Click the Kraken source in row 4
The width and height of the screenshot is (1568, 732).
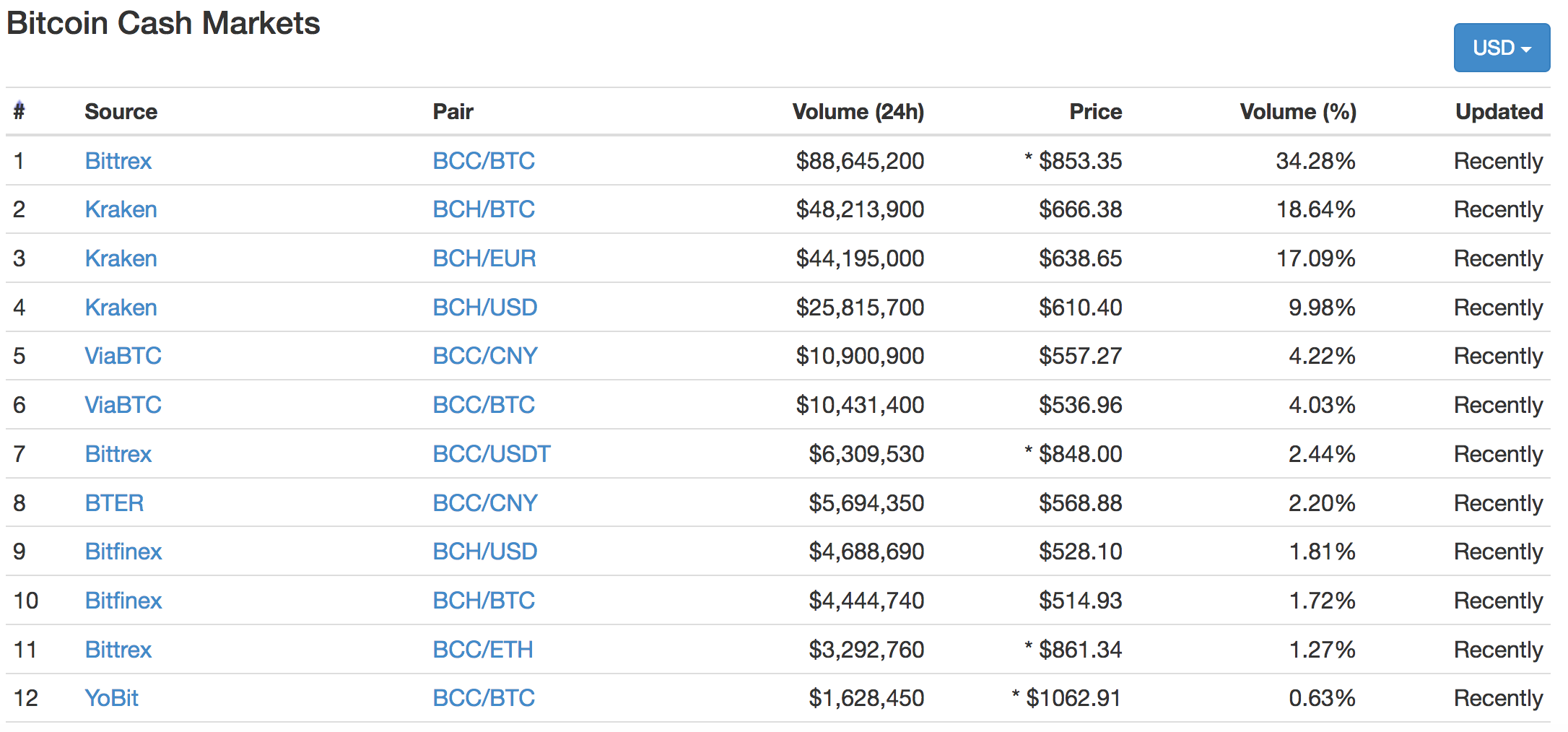[x=121, y=308]
